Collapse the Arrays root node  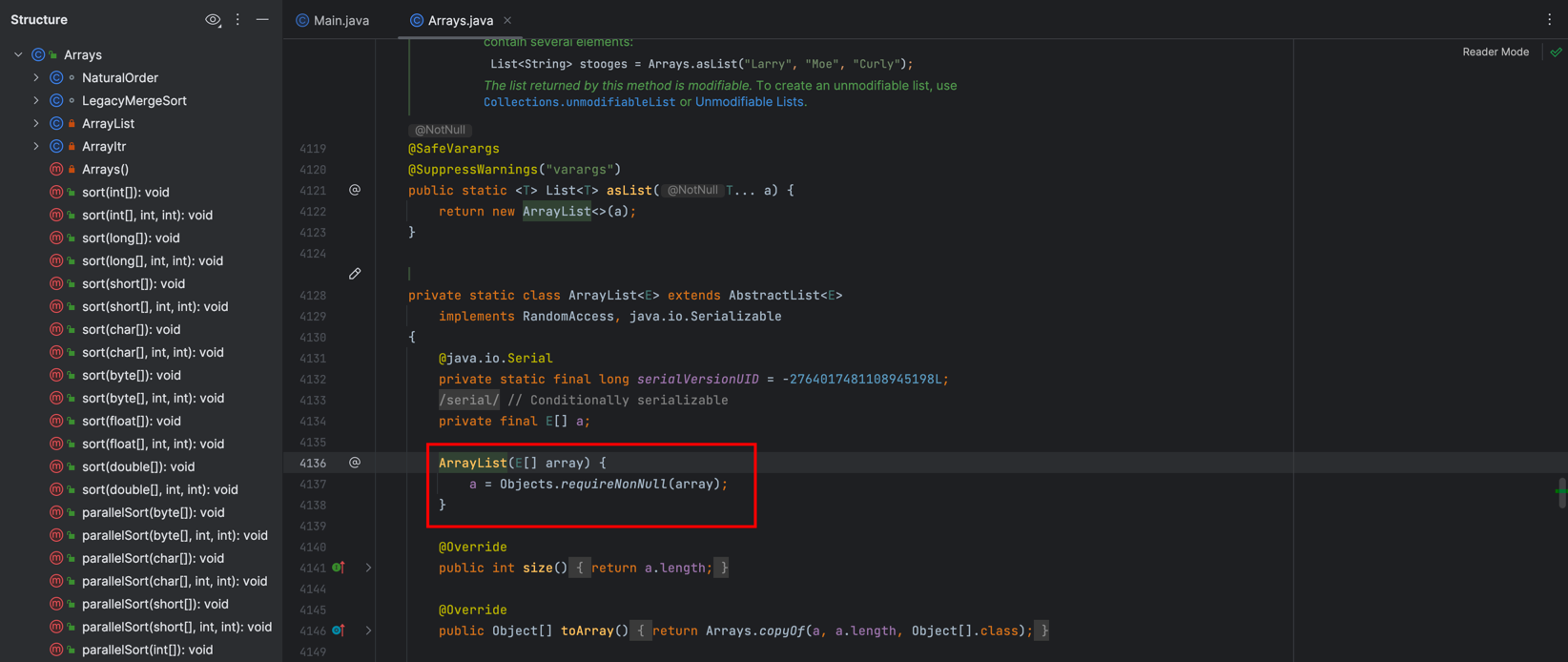(18, 55)
